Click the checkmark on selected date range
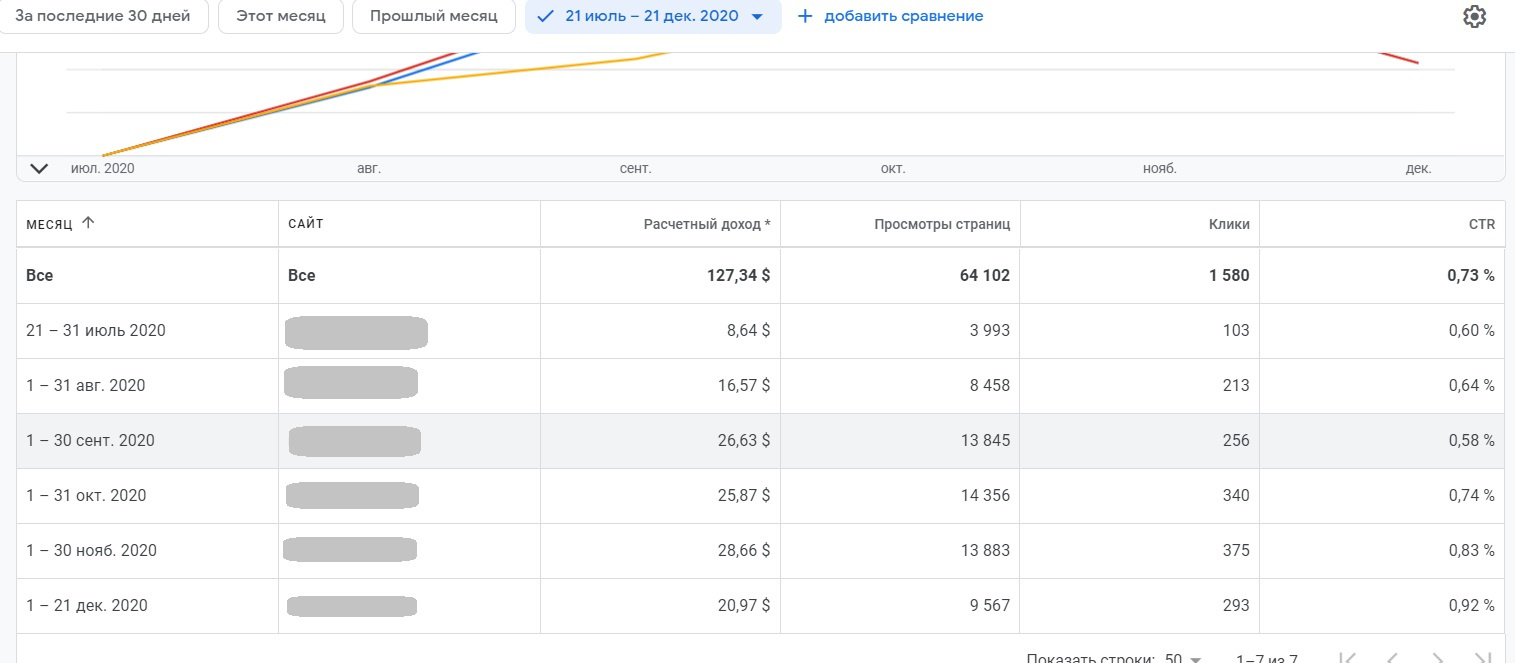This screenshot has height=663, width=1515. coord(545,17)
